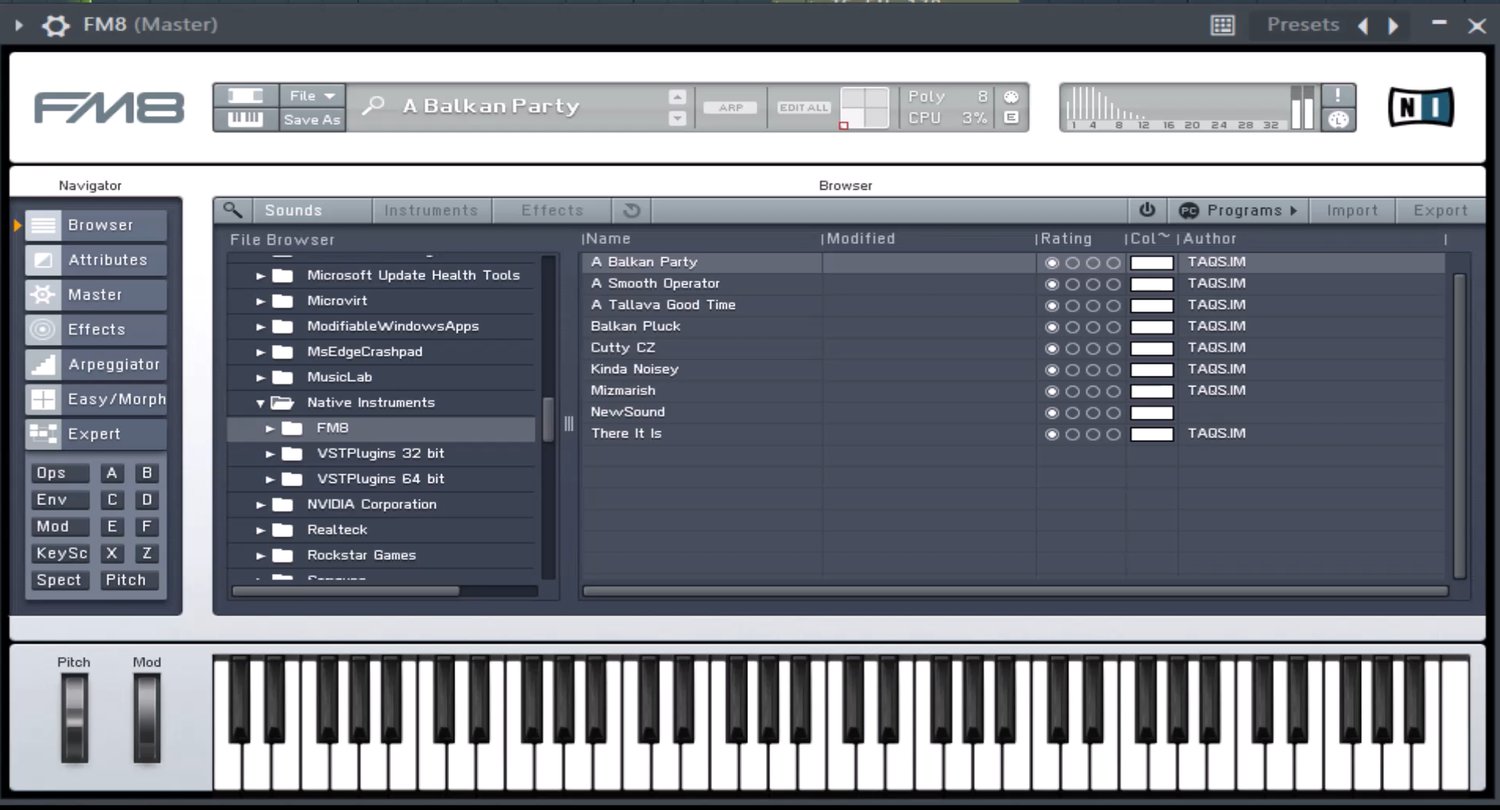Switch to the Effects browser tab

(552, 210)
